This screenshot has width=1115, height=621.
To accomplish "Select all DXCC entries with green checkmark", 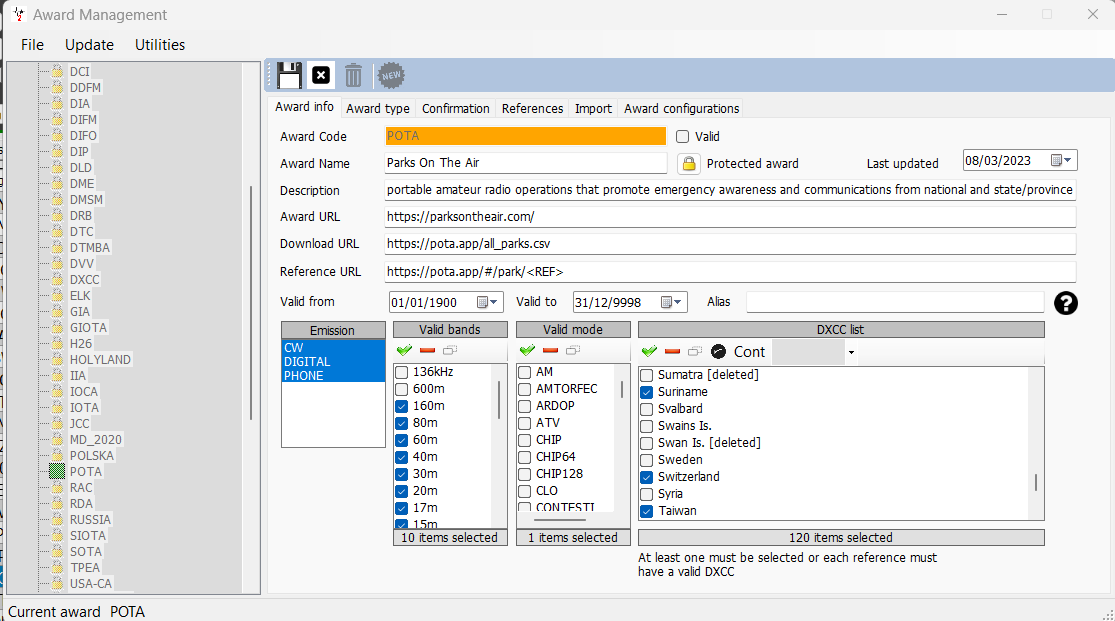I will click(x=649, y=351).
